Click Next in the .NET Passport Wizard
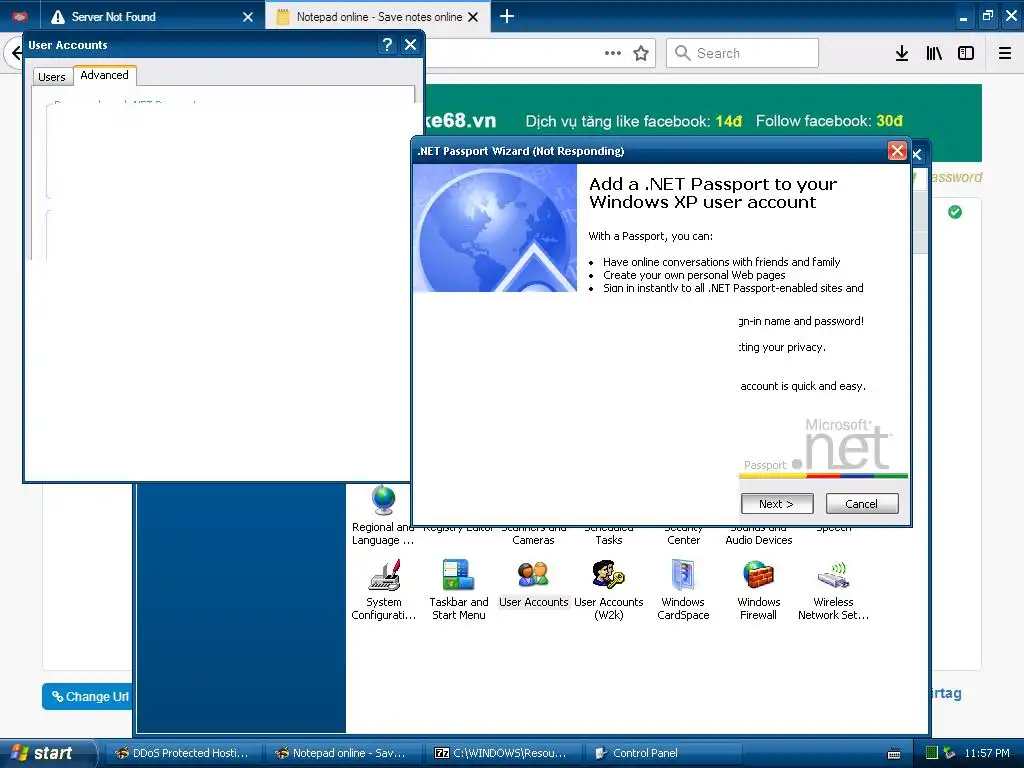The width and height of the screenshot is (1024, 768). [776, 504]
